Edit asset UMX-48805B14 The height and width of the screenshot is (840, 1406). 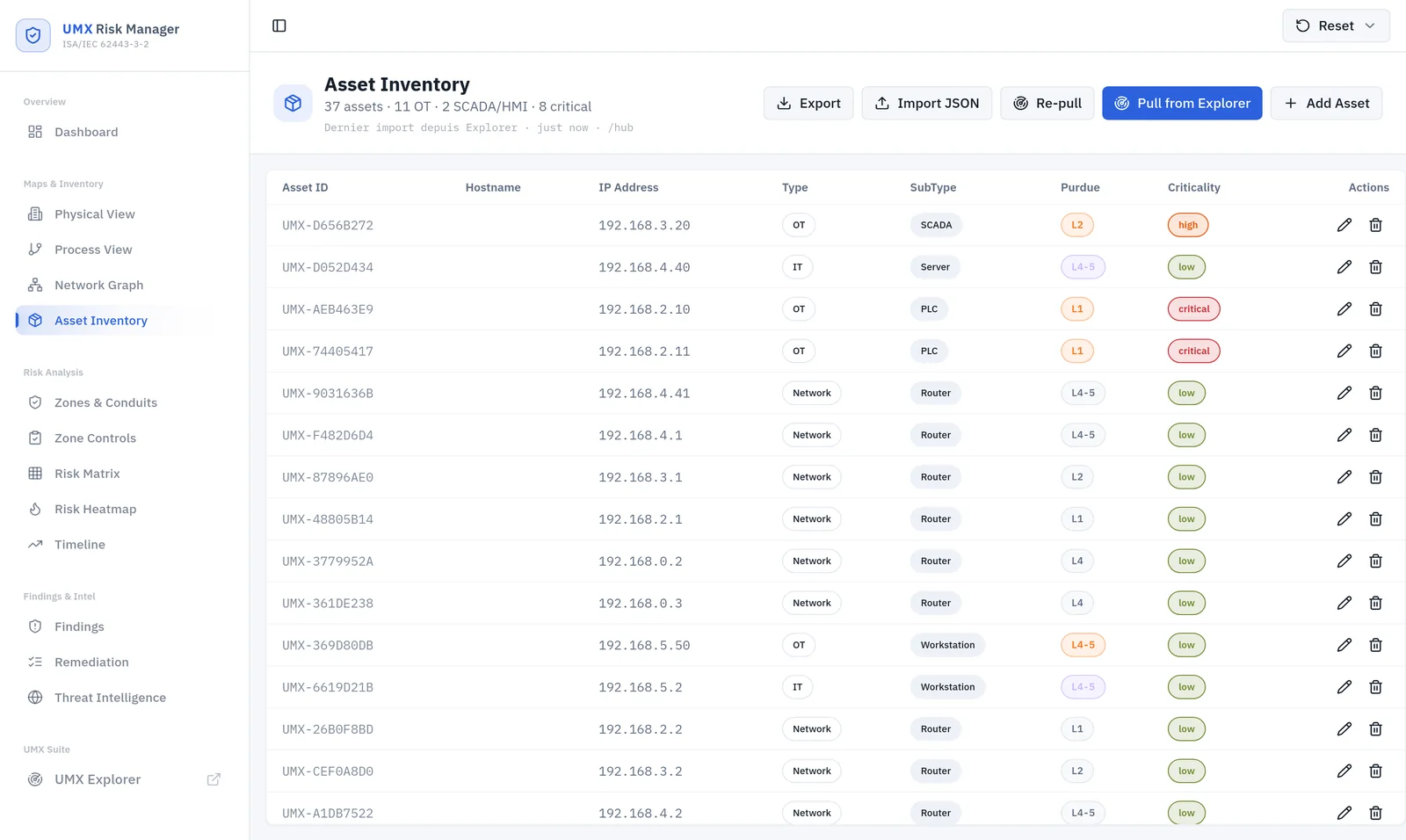pyautogui.click(x=1344, y=519)
